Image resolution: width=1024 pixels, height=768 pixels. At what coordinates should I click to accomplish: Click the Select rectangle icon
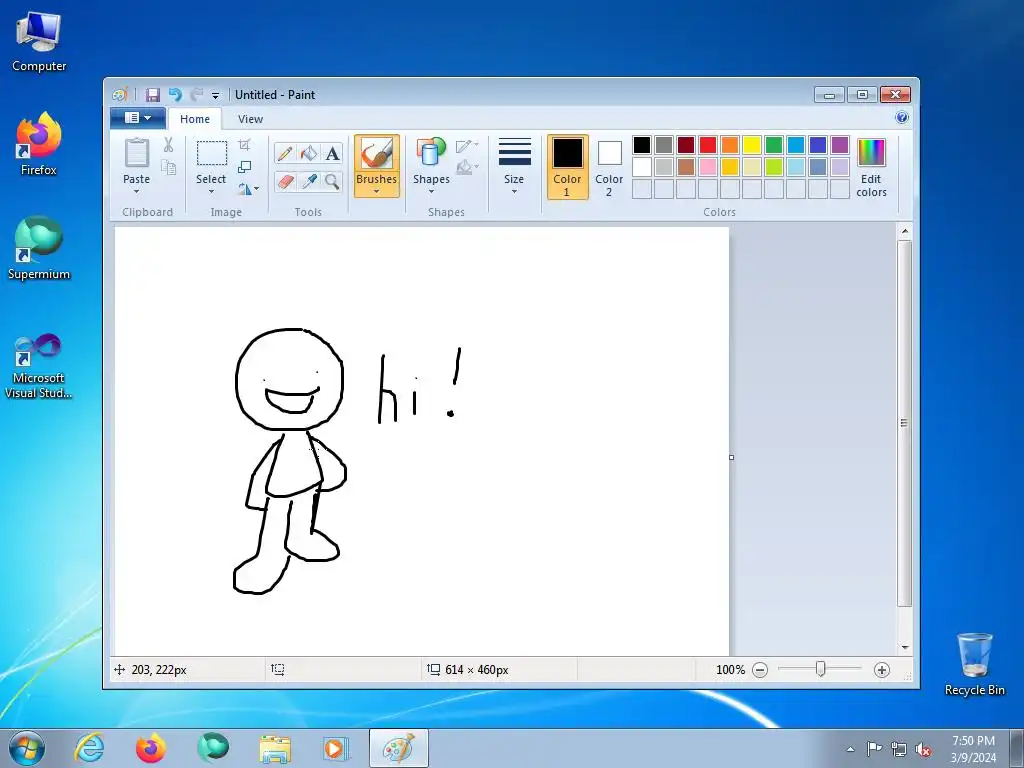click(x=212, y=153)
